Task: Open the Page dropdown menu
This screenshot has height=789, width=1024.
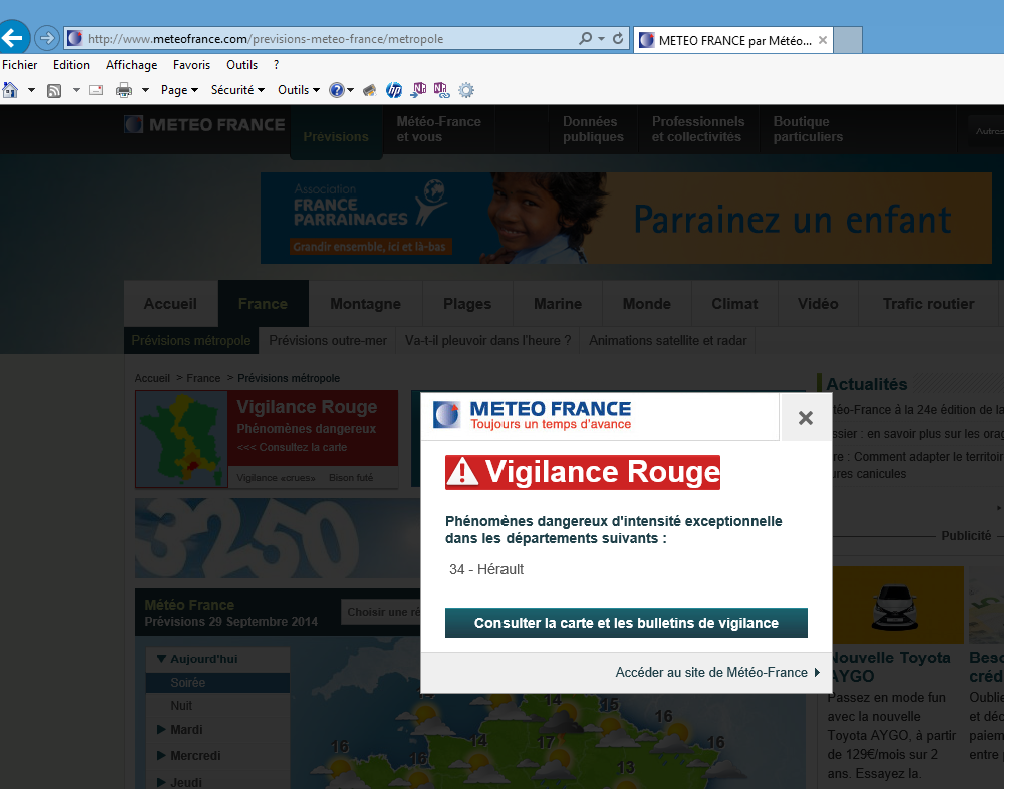Action: (x=179, y=90)
